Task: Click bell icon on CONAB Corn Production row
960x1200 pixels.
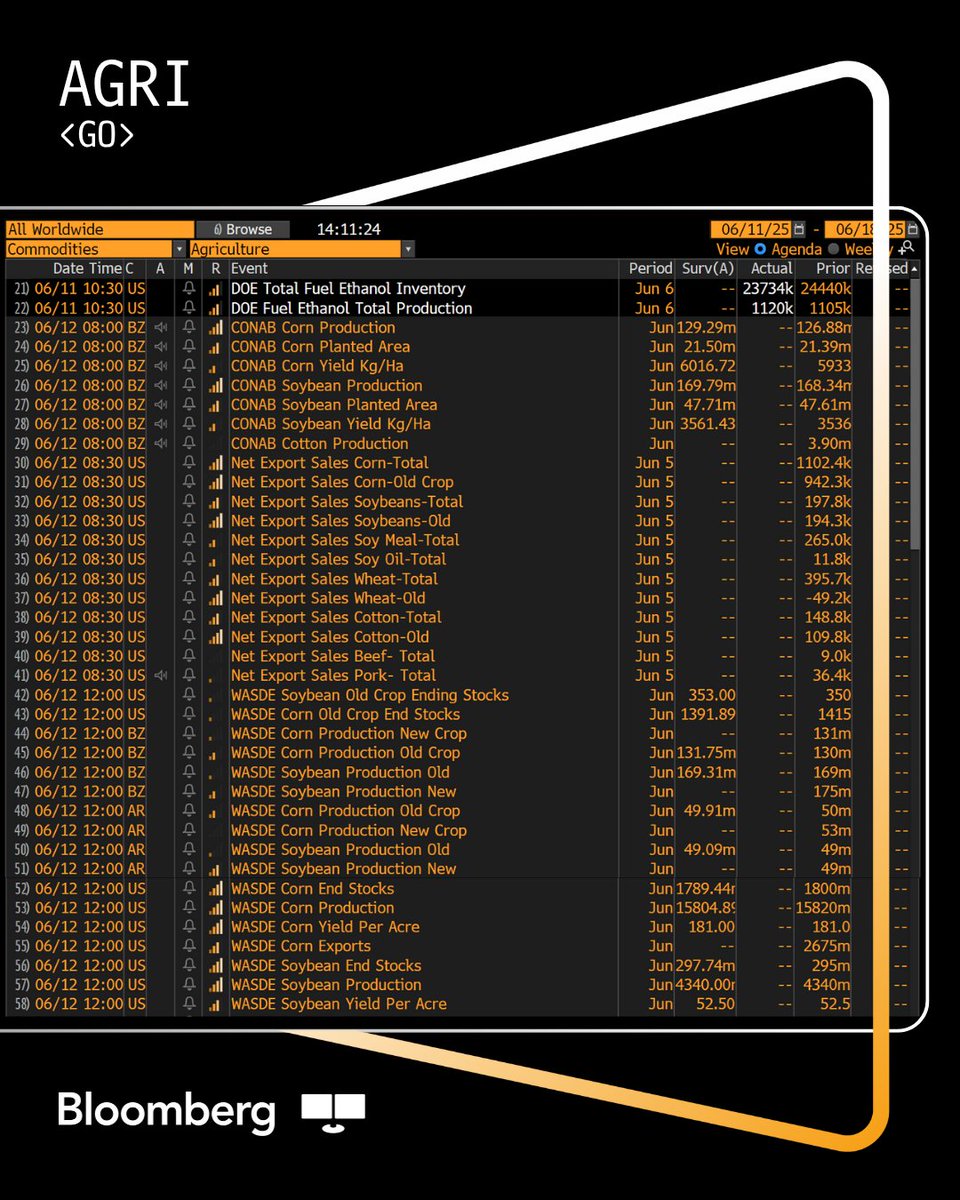Action: [x=189, y=328]
